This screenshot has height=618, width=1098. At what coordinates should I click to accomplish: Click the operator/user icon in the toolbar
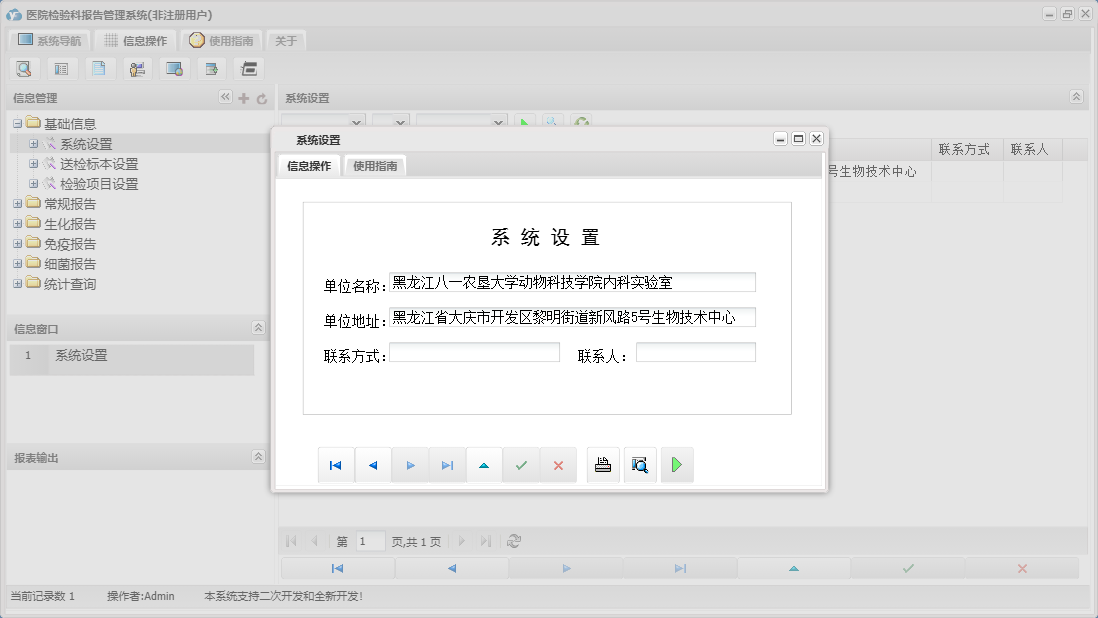coord(137,68)
